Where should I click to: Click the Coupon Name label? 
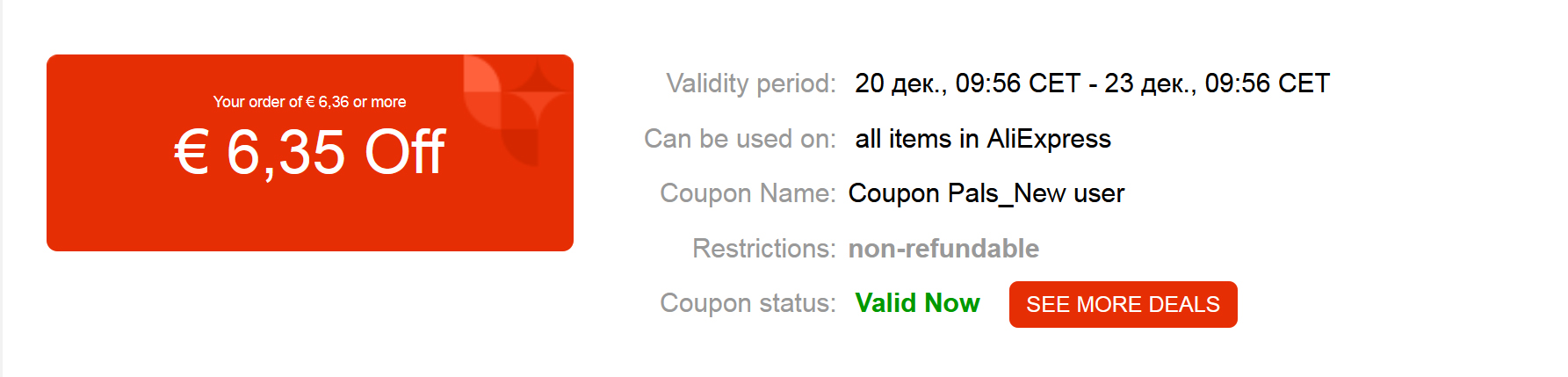(x=748, y=193)
